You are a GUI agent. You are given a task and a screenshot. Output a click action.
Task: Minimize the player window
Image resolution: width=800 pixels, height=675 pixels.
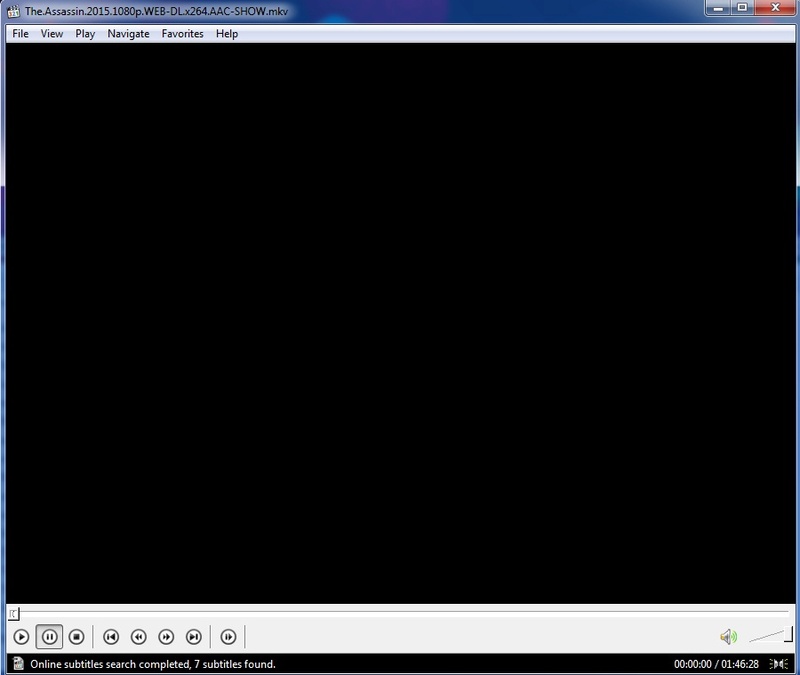coord(718,8)
